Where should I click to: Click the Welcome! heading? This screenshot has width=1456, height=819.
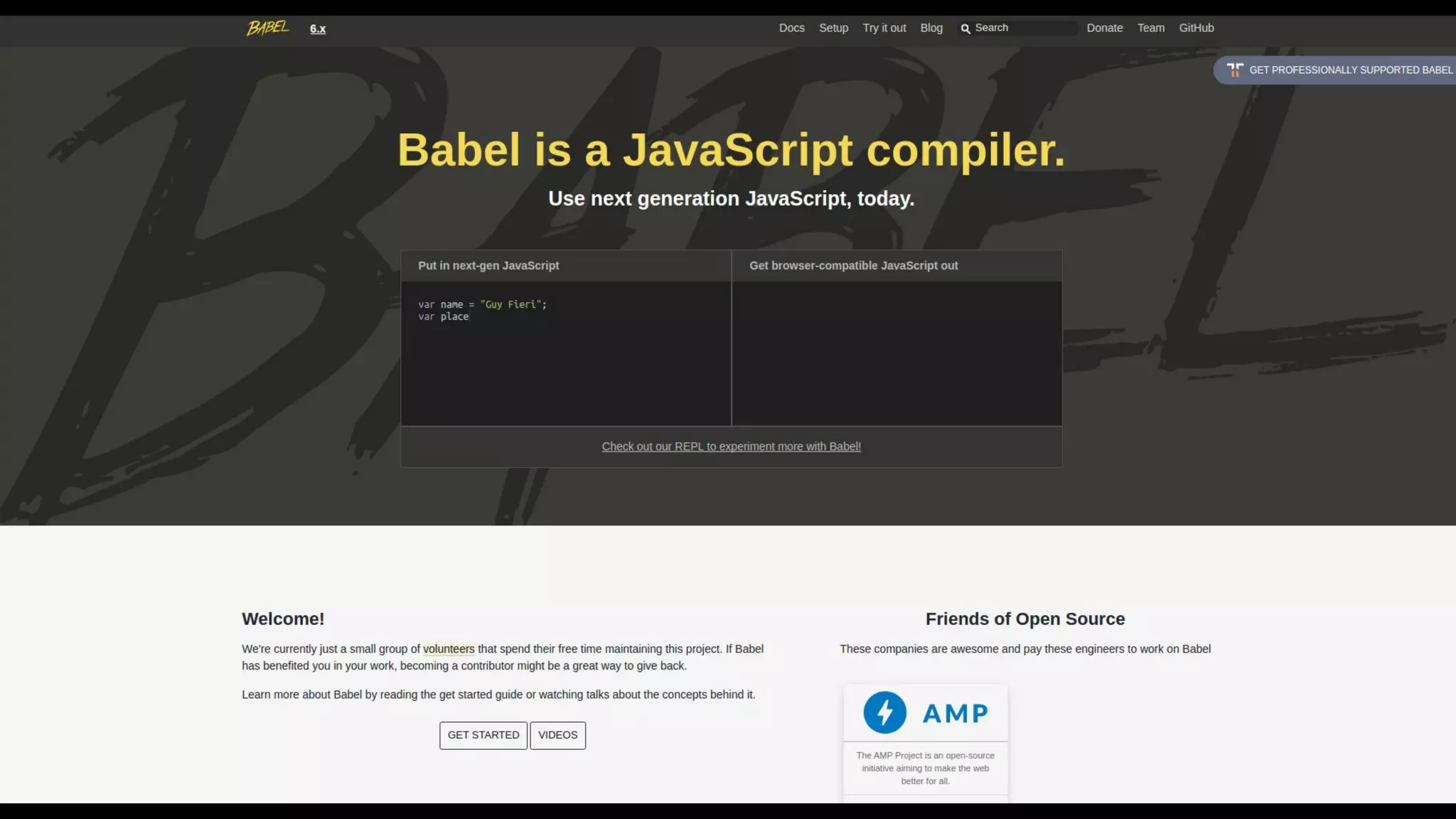tap(283, 619)
